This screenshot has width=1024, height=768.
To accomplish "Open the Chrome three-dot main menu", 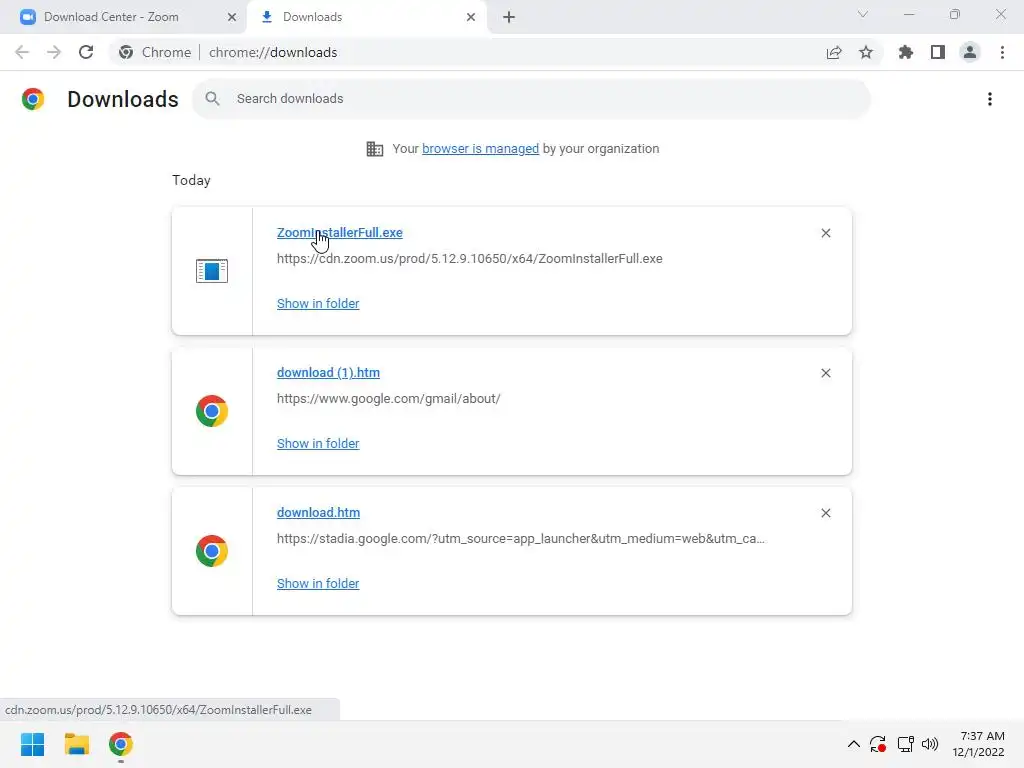I will pyautogui.click(x=1002, y=52).
